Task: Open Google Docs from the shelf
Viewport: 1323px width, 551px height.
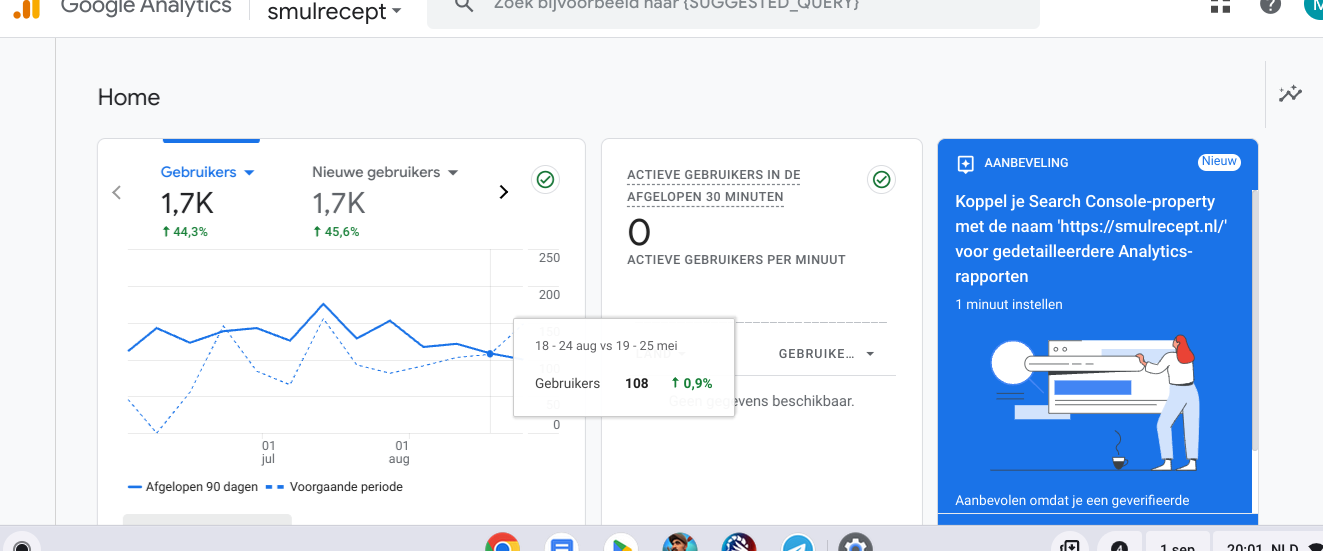Action: pyautogui.click(x=561, y=543)
